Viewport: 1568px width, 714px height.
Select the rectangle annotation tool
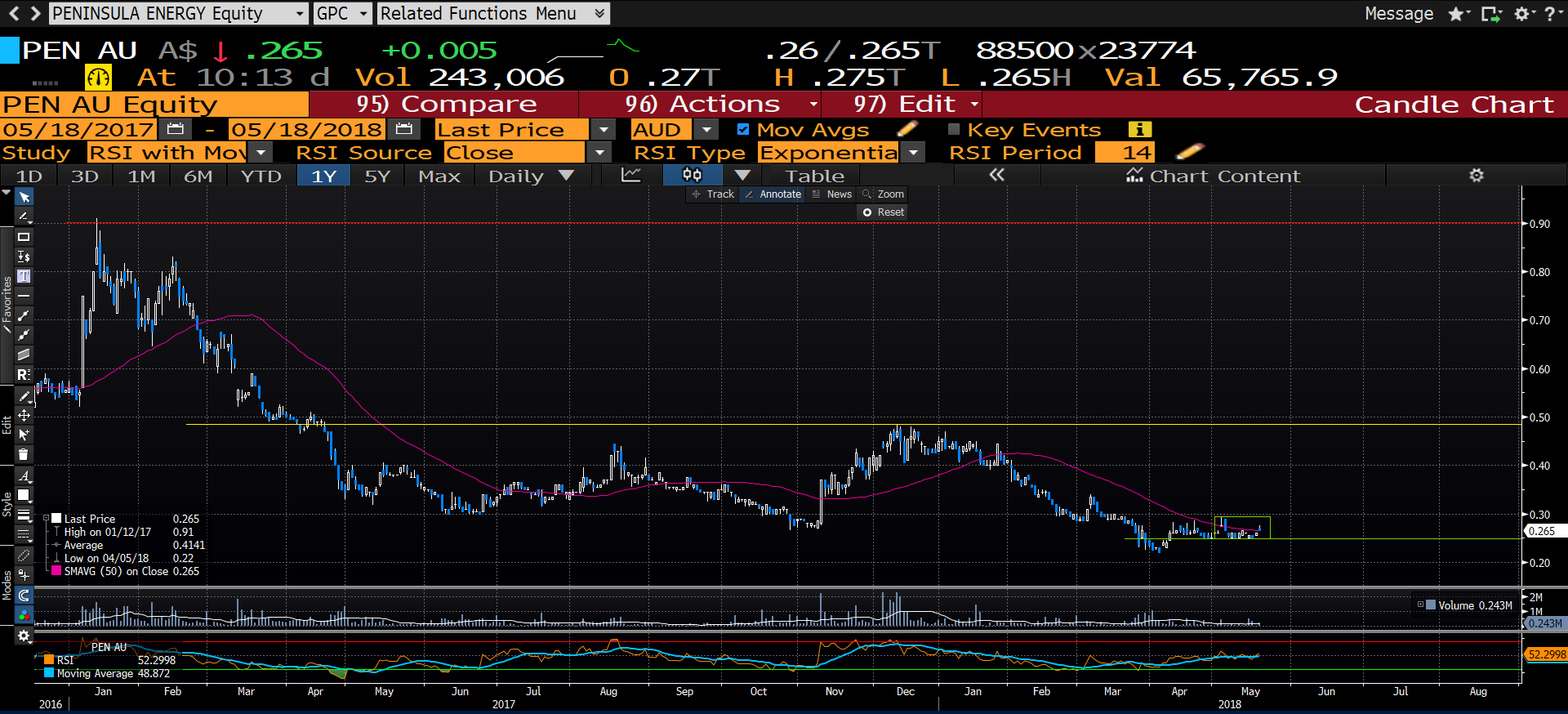click(x=24, y=237)
